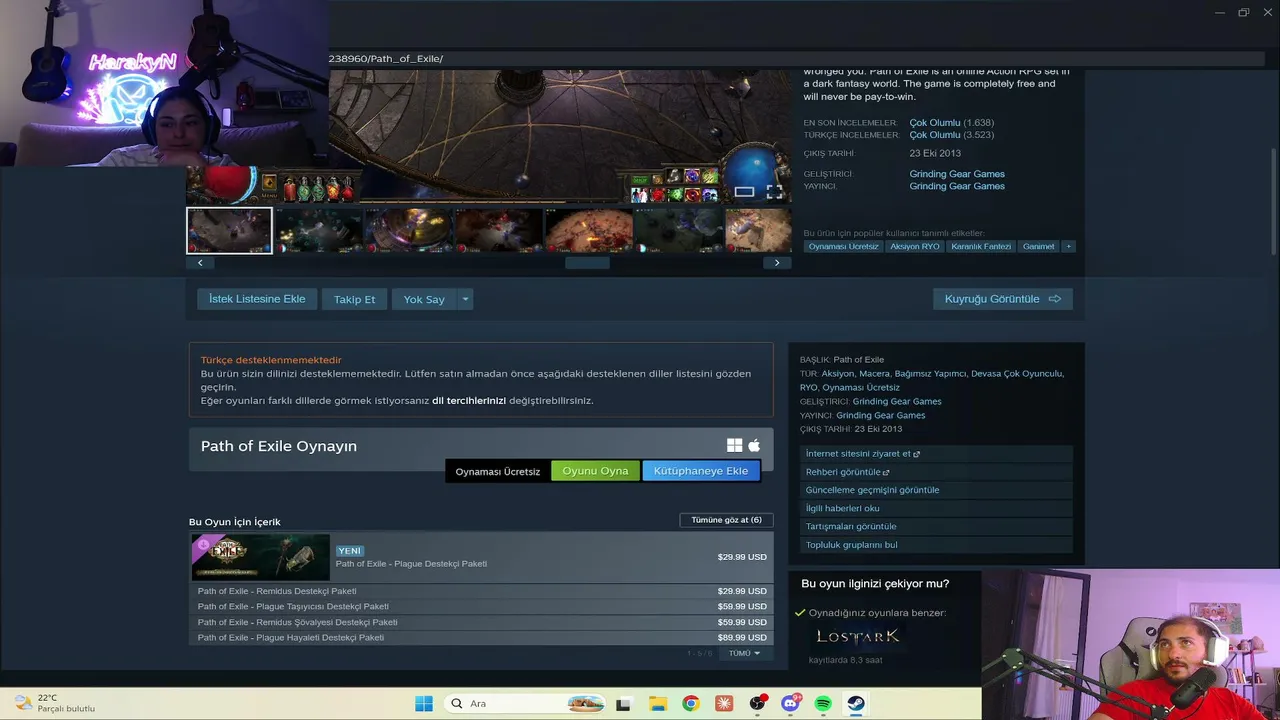Screen dimensions: 1280x720
Task: Switch to Steam from the taskbar
Action: pos(856,703)
